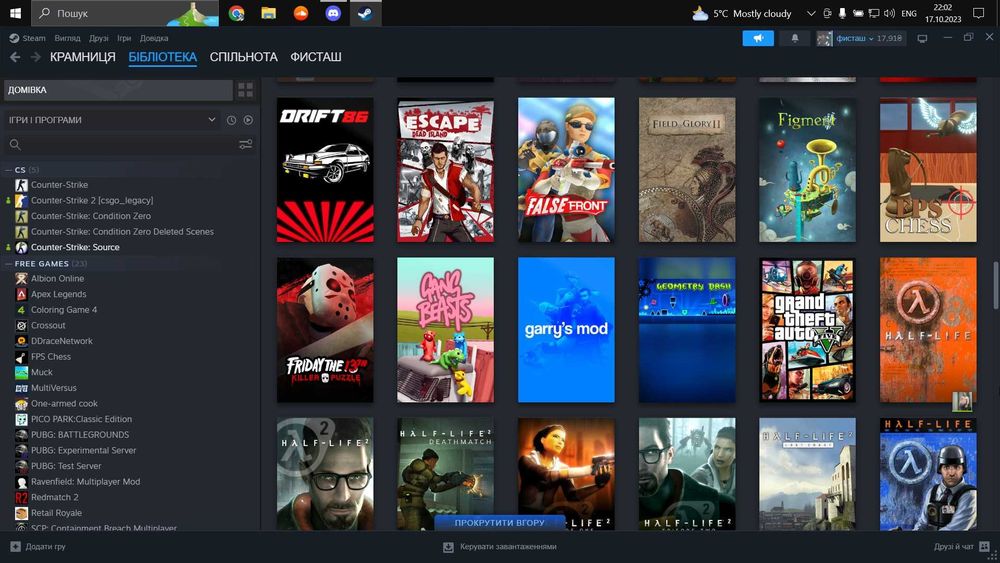Click the add game plus icon
The height and width of the screenshot is (563, 1000).
pos(15,546)
